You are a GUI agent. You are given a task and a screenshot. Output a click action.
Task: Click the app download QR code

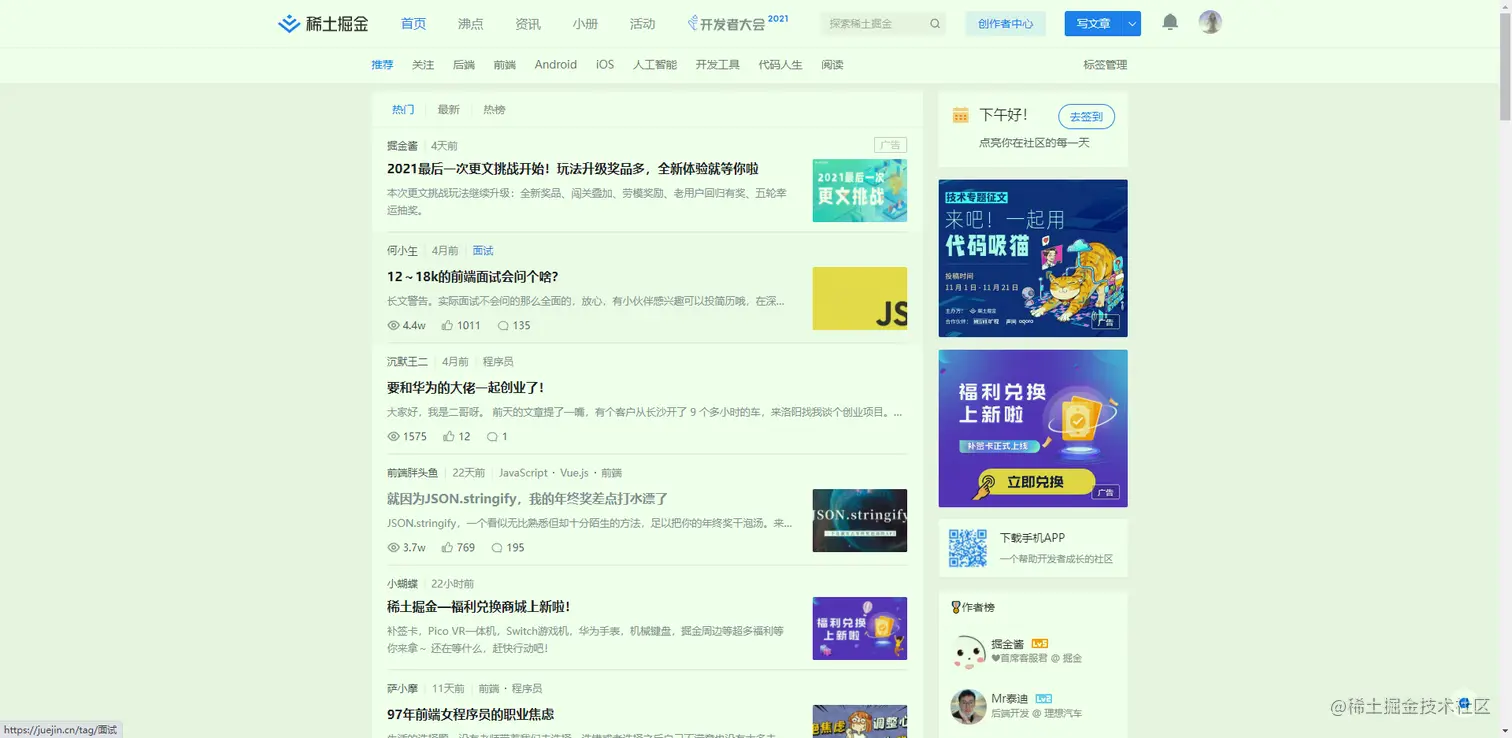tap(967, 548)
